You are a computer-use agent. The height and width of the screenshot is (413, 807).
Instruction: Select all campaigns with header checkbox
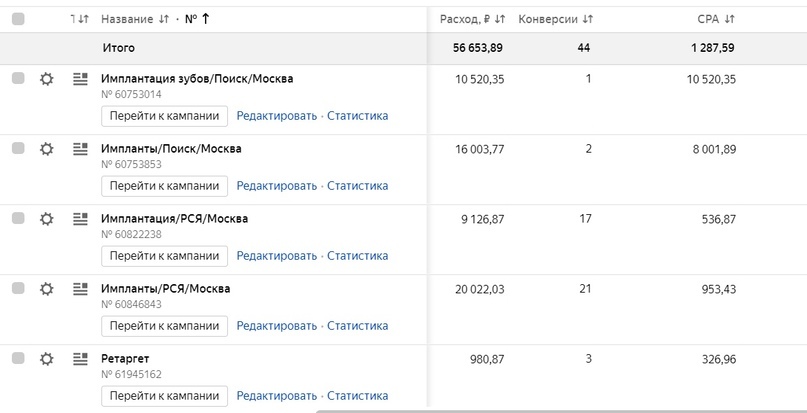pyautogui.click(x=18, y=19)
